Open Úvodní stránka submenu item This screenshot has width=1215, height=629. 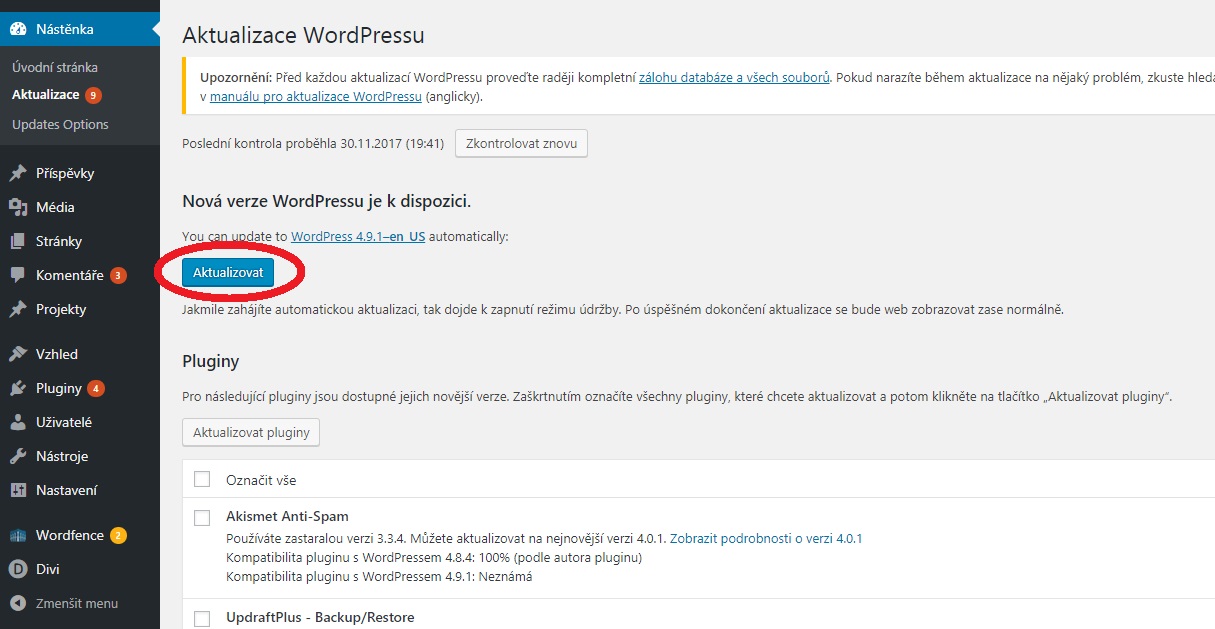(55, 67)
